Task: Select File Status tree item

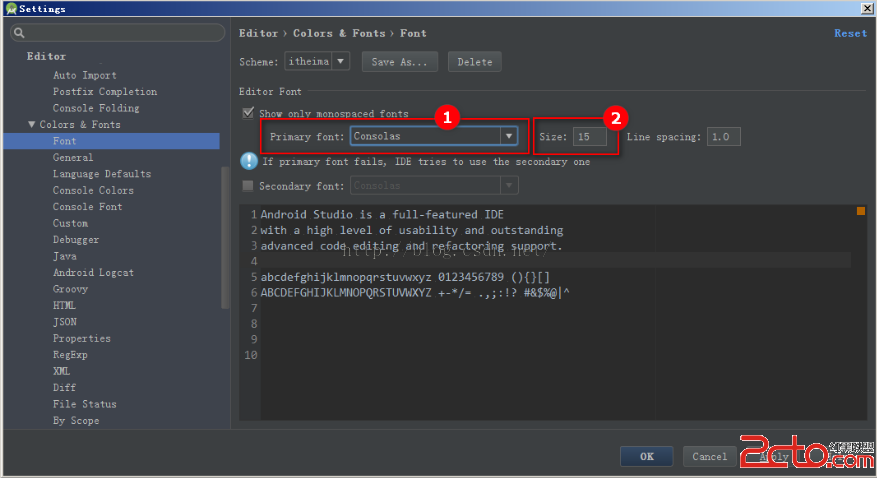Action: (x=84, y=404)
